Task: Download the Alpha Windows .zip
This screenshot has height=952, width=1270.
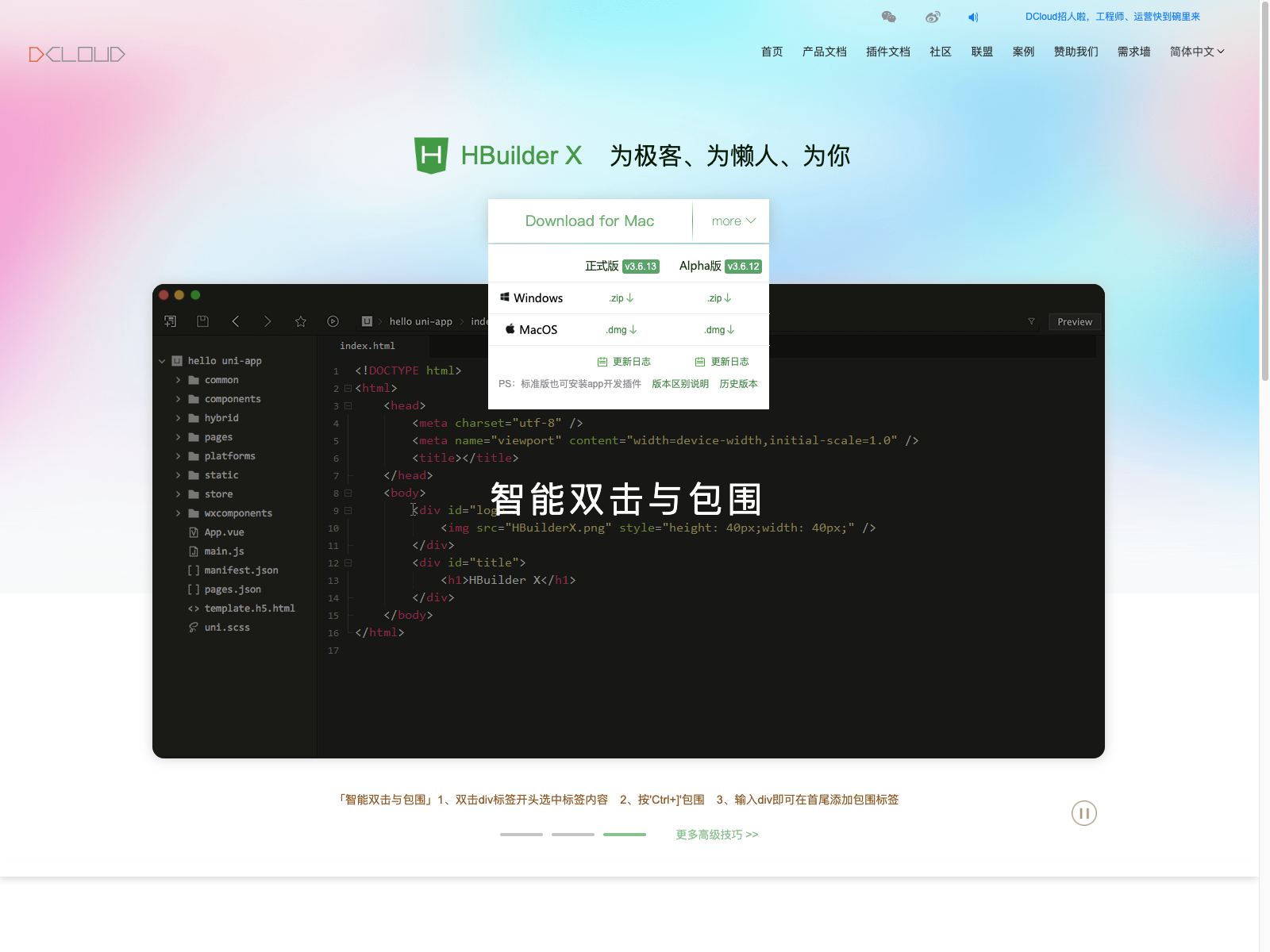Action: (720, 298)
